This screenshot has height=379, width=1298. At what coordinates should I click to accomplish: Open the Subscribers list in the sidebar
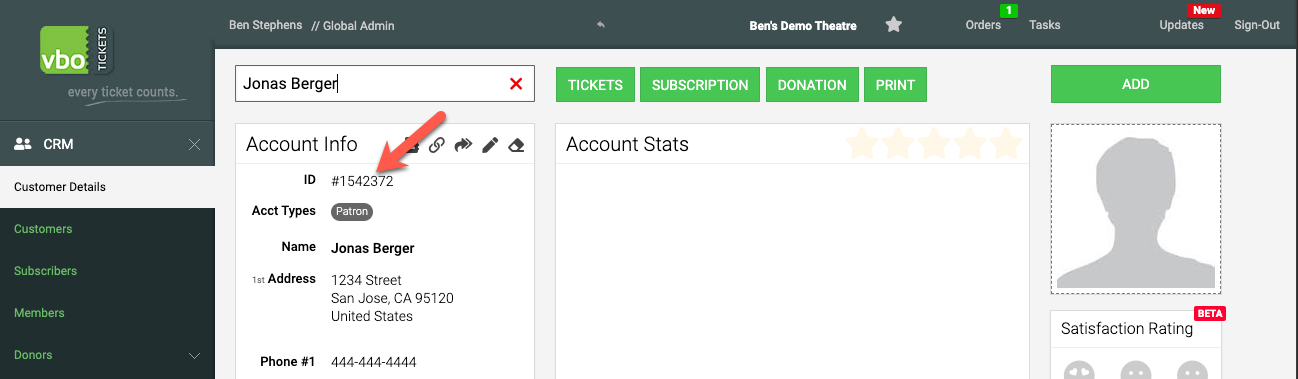45,271
